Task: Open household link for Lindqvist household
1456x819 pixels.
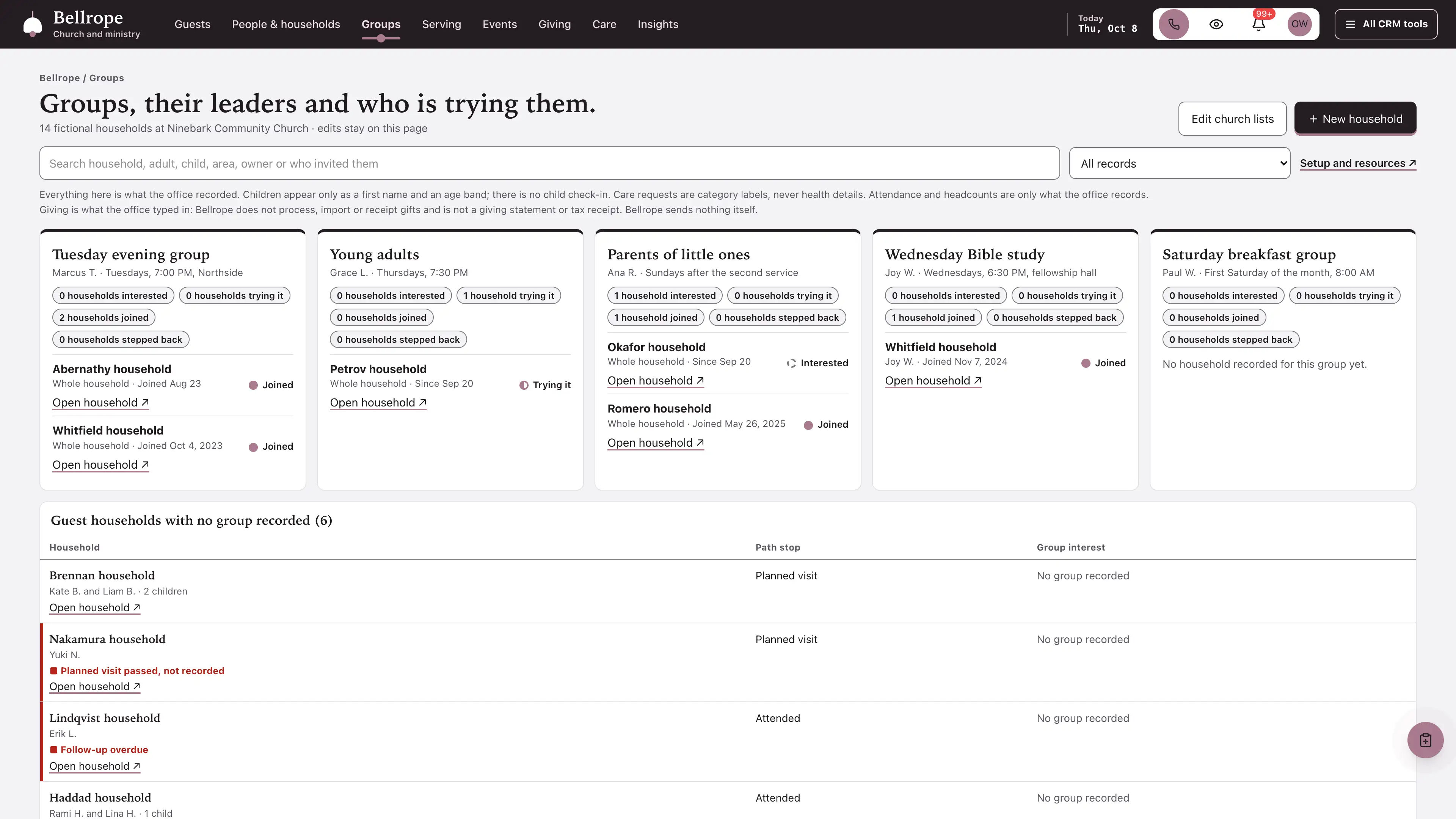Action: (94, 766)
